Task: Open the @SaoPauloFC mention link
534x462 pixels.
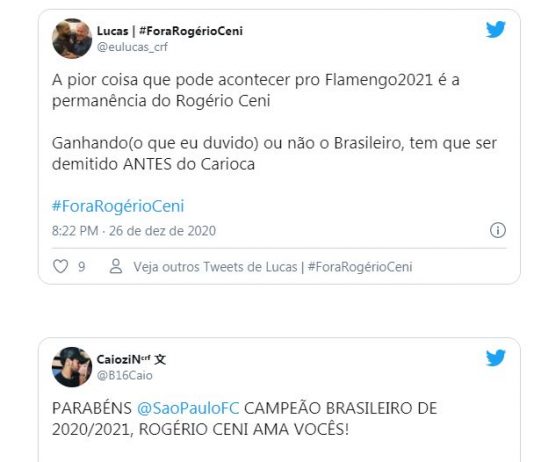Action: (188, 408)
